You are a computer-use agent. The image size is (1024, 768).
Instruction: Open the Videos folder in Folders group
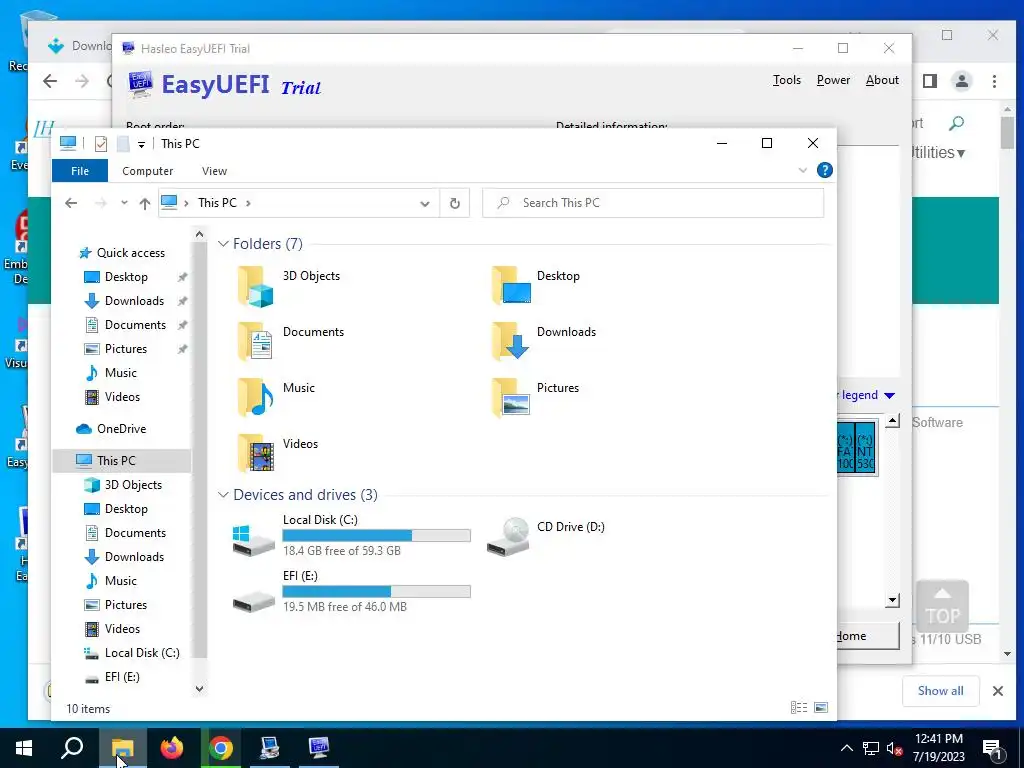[255, 453]
